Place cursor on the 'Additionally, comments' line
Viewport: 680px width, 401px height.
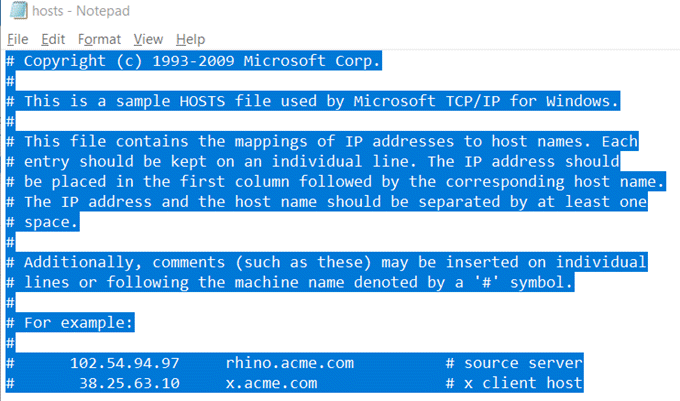click(x=335, y=262)
